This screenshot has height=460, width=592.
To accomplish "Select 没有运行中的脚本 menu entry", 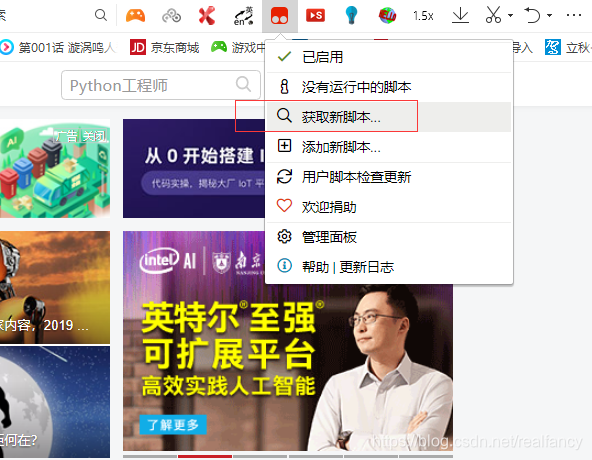I will tap(389, 87).
